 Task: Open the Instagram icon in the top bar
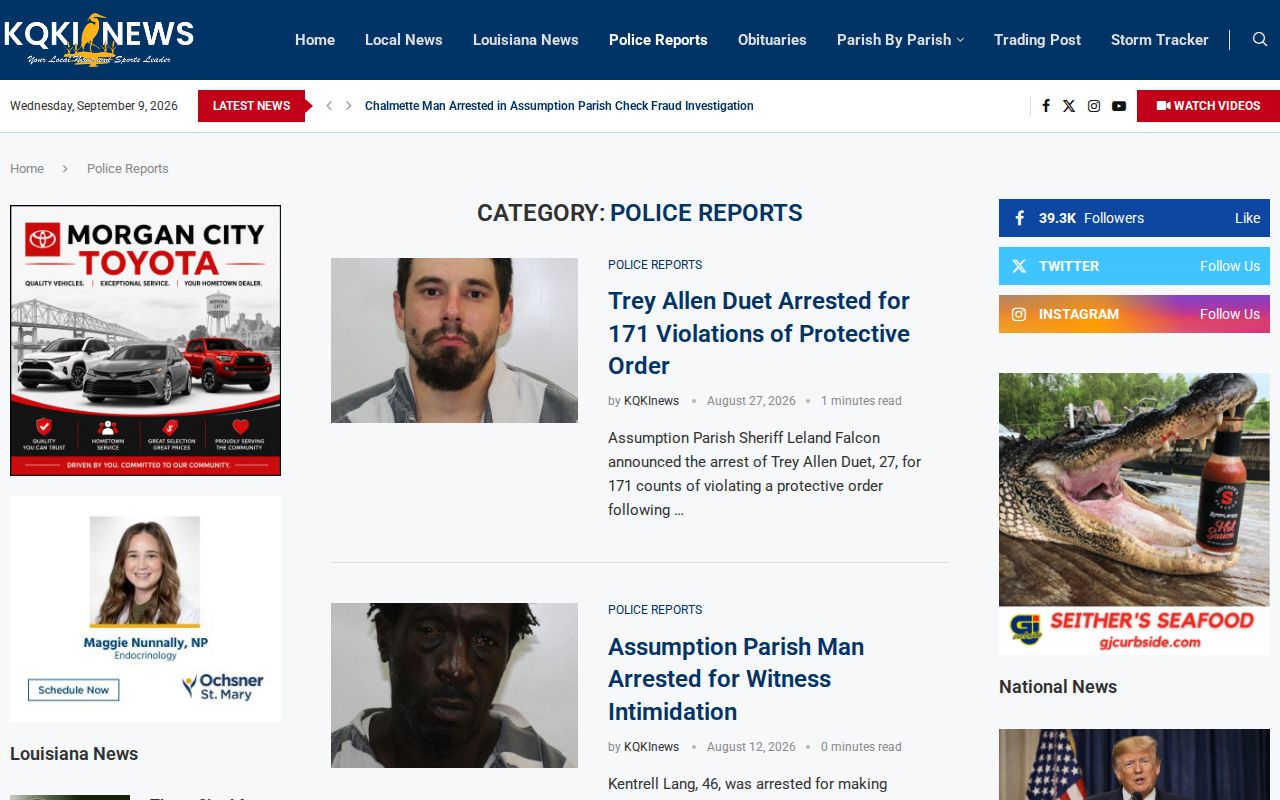pos(1094,106)
